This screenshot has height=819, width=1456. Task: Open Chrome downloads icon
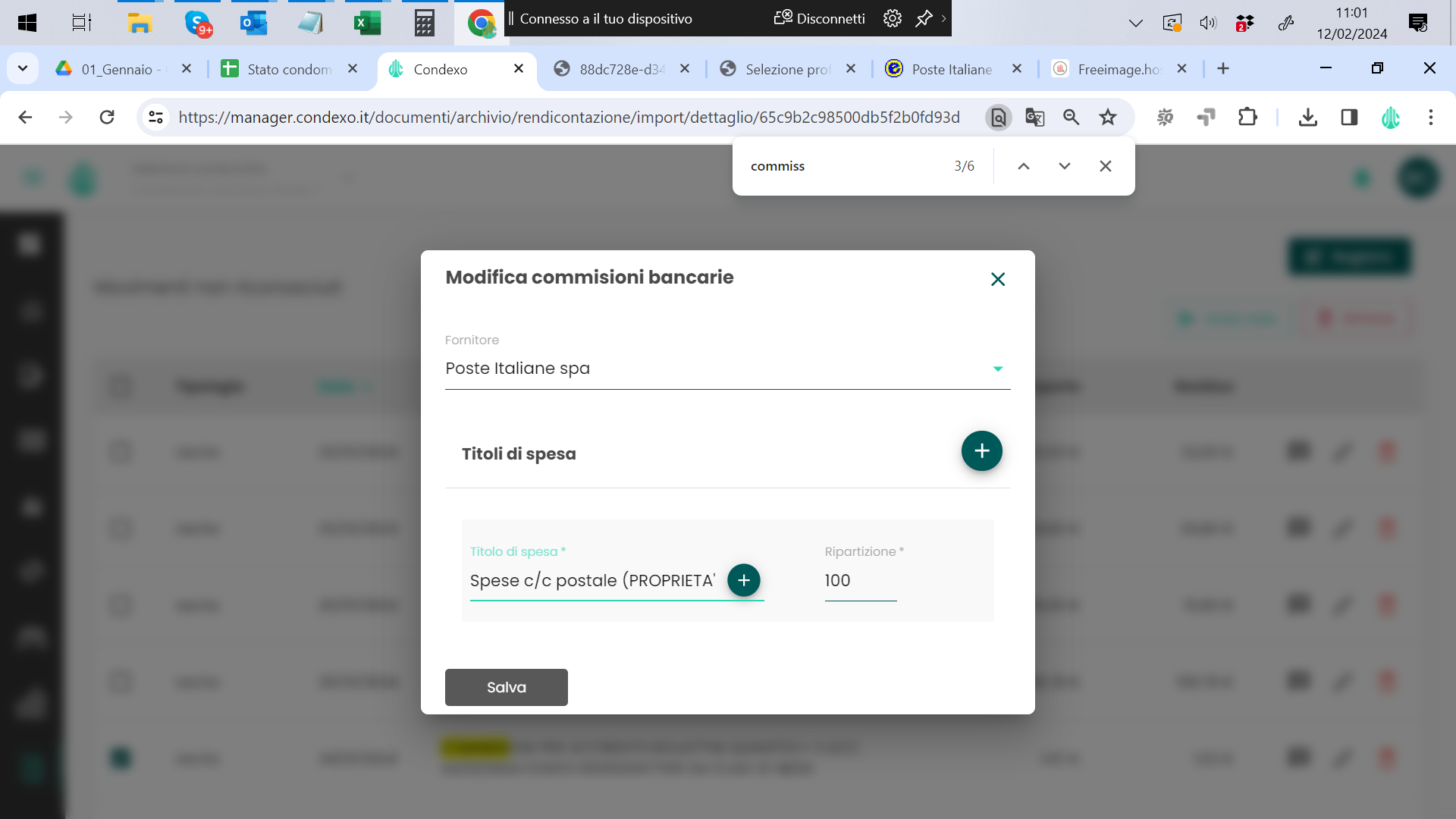point(1307,117)
